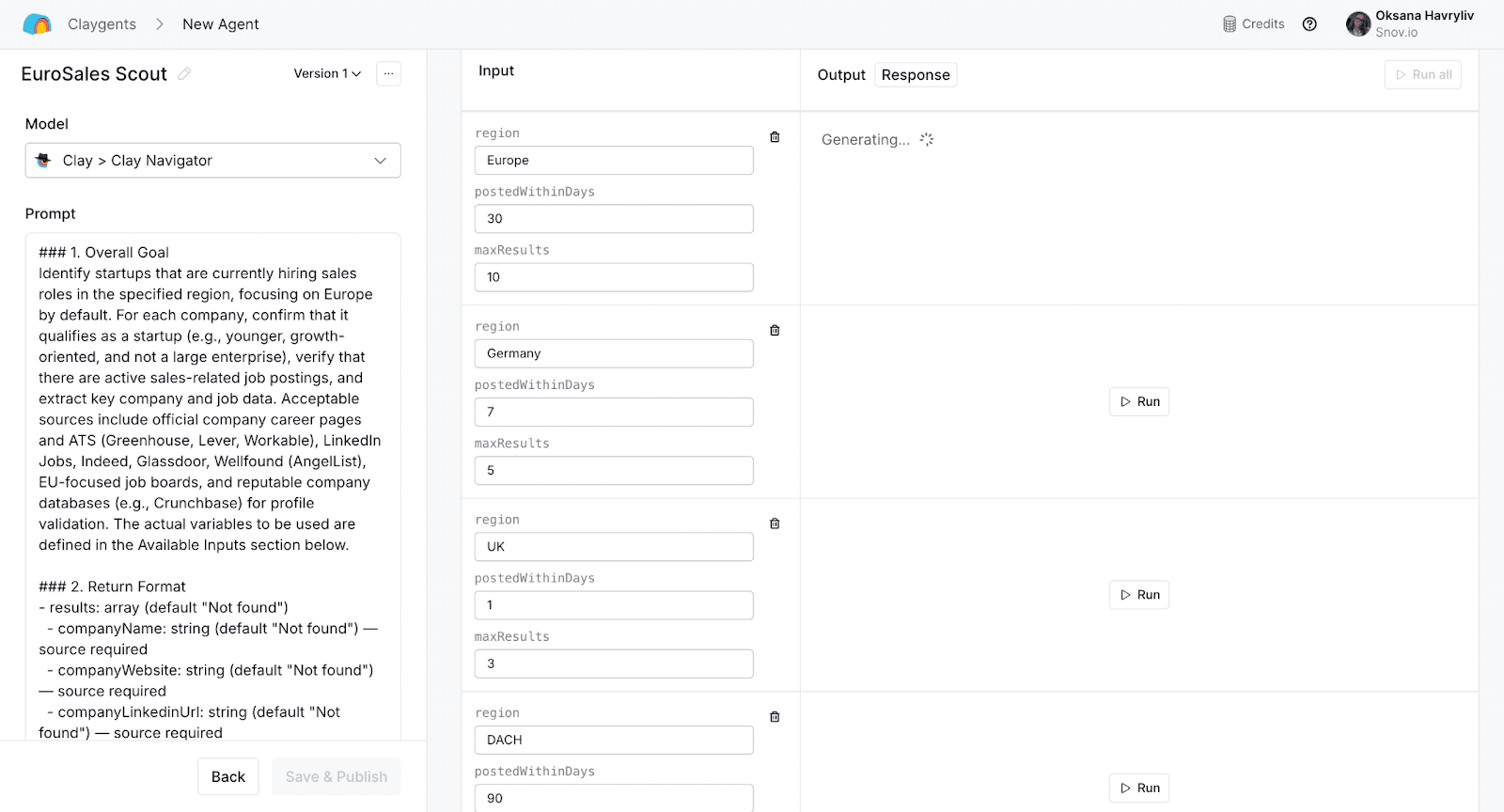This screenshot has width=1504, height=812.
Task: Click maxResults field with value 5
Action: [613, 471]
